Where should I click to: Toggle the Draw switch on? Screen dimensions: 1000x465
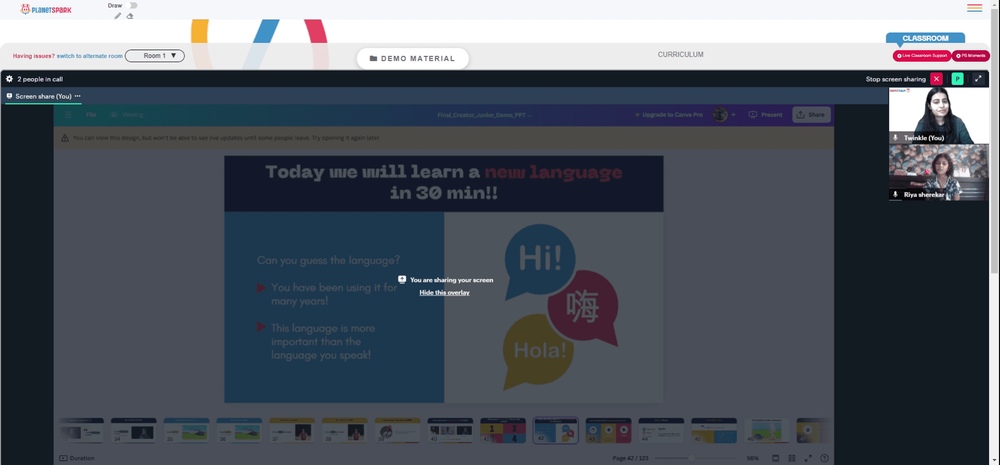click(x=131, y=5)
